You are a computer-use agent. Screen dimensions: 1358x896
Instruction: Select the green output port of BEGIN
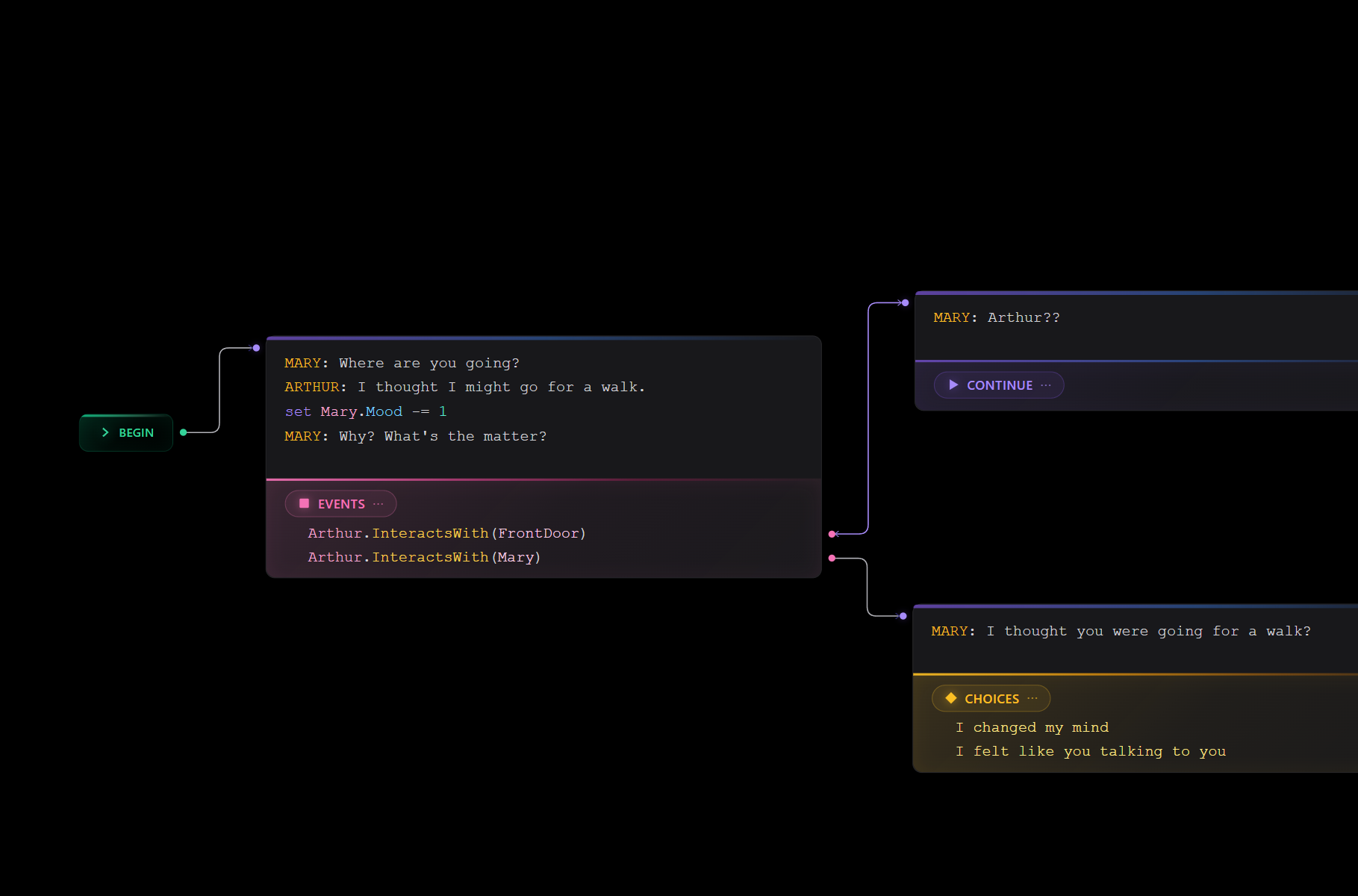184,432
